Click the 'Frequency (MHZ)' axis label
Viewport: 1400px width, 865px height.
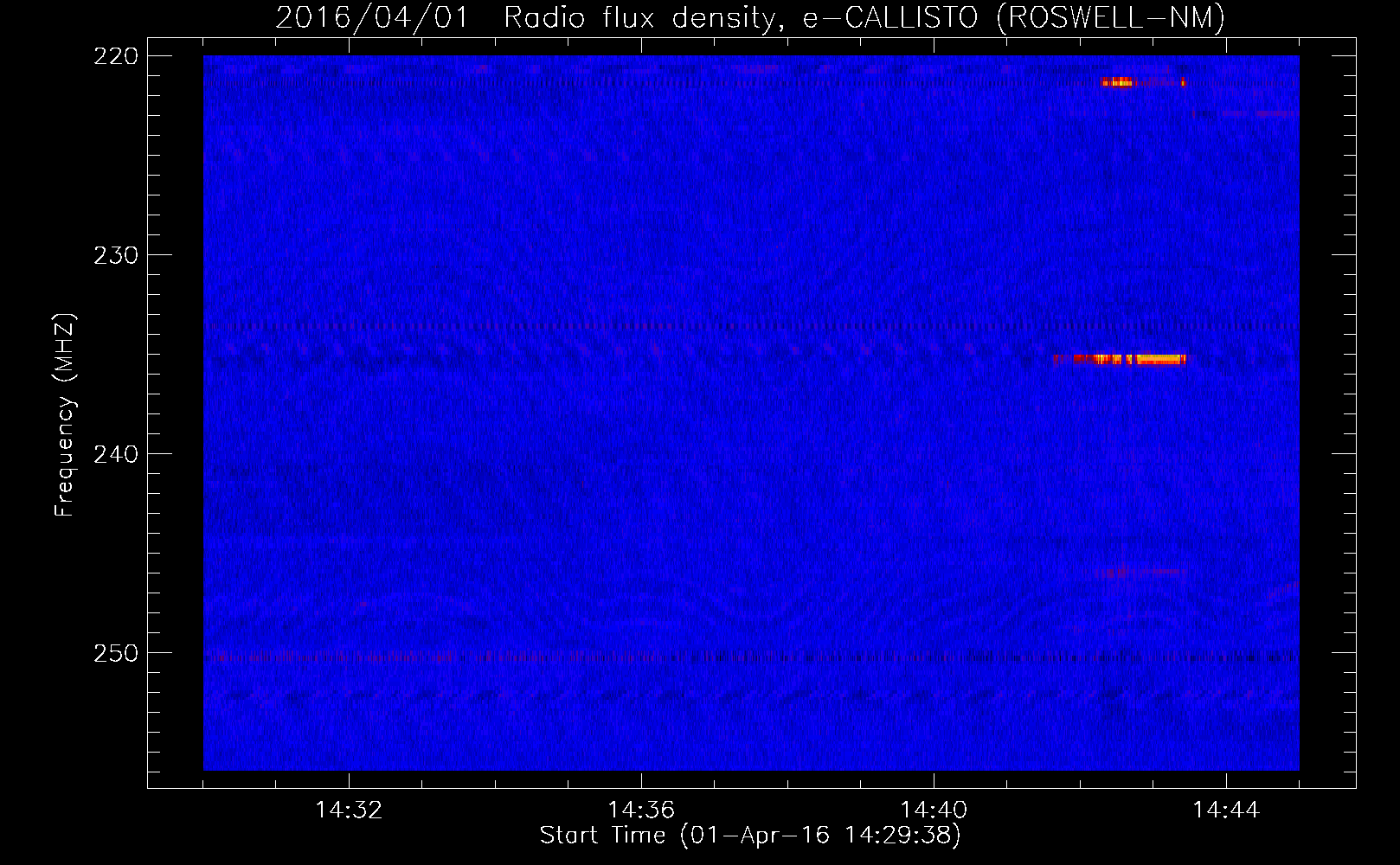[x=65, y=415]
